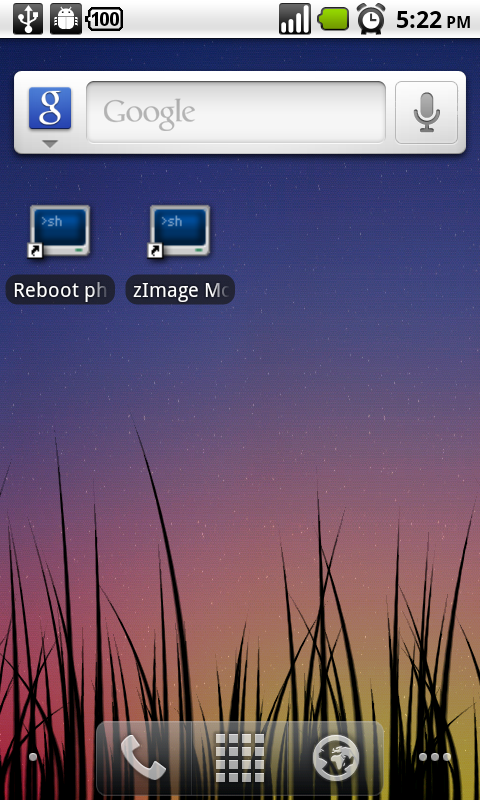Open the Reboot ph shell shortcut icon
Viewport: 480px width, 800px height.
pos(60,231)
